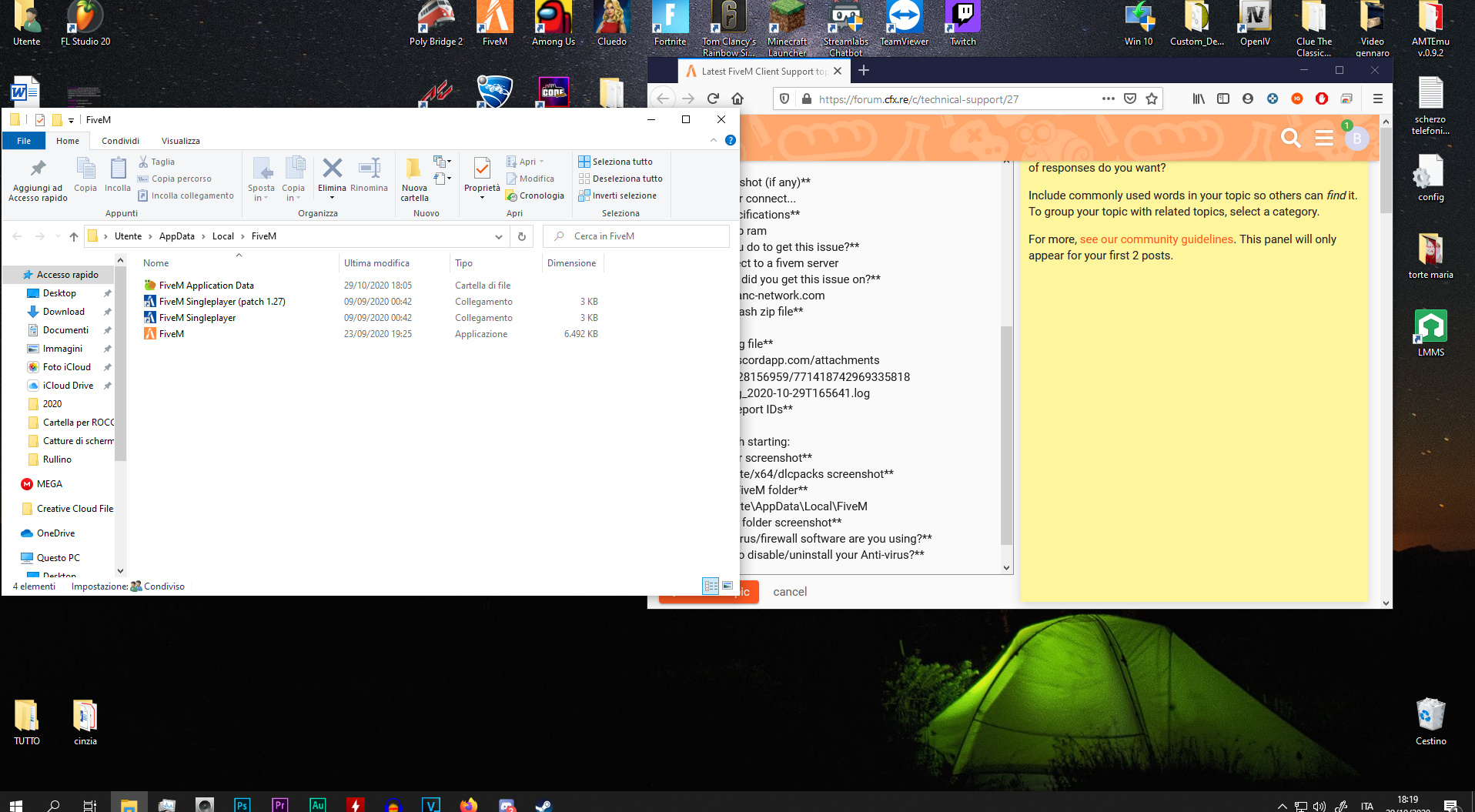Image resolution: width=1475 pixels, height=812 pixels.
Task: Click the cancel link below the editor
Action: coord(790,592)
